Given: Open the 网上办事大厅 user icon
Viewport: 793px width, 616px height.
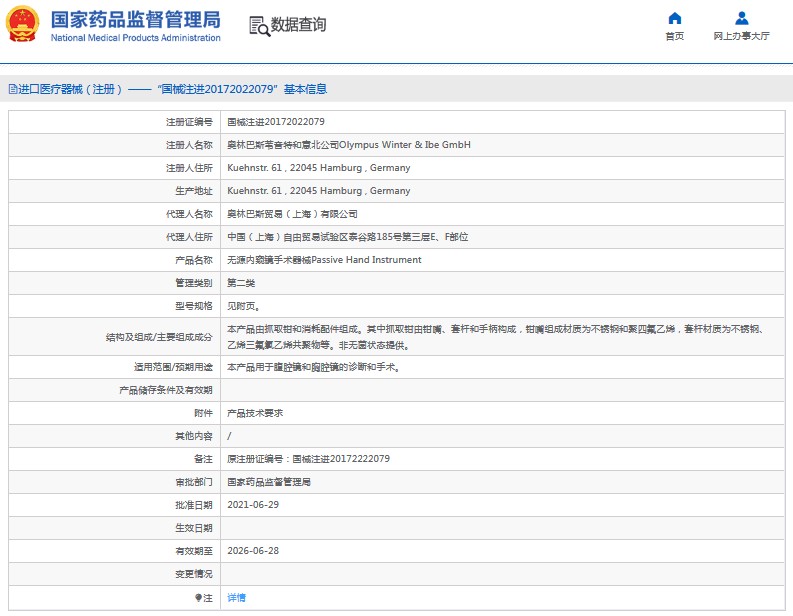Looking at the screenshot, I should tap(741, 18).
